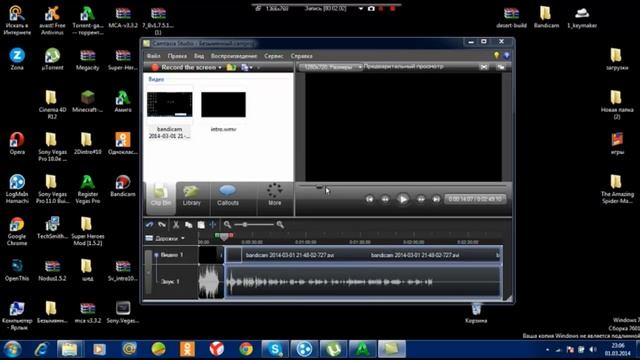The image size is (640, 360).
Task: Switch preview to full screen mode
Action: click(x=484, y=67)
